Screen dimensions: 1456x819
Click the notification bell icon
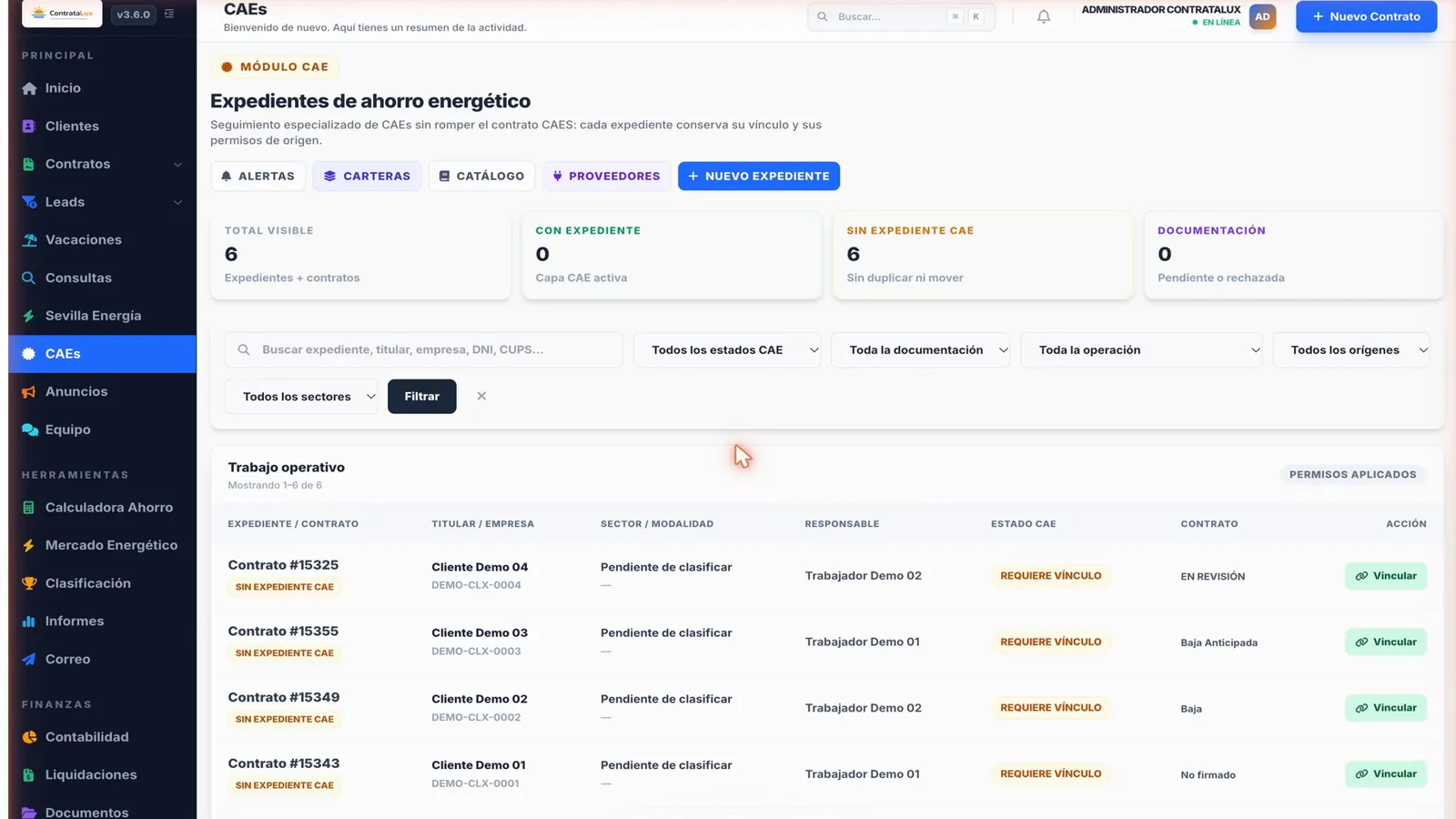pos(1044,16)
